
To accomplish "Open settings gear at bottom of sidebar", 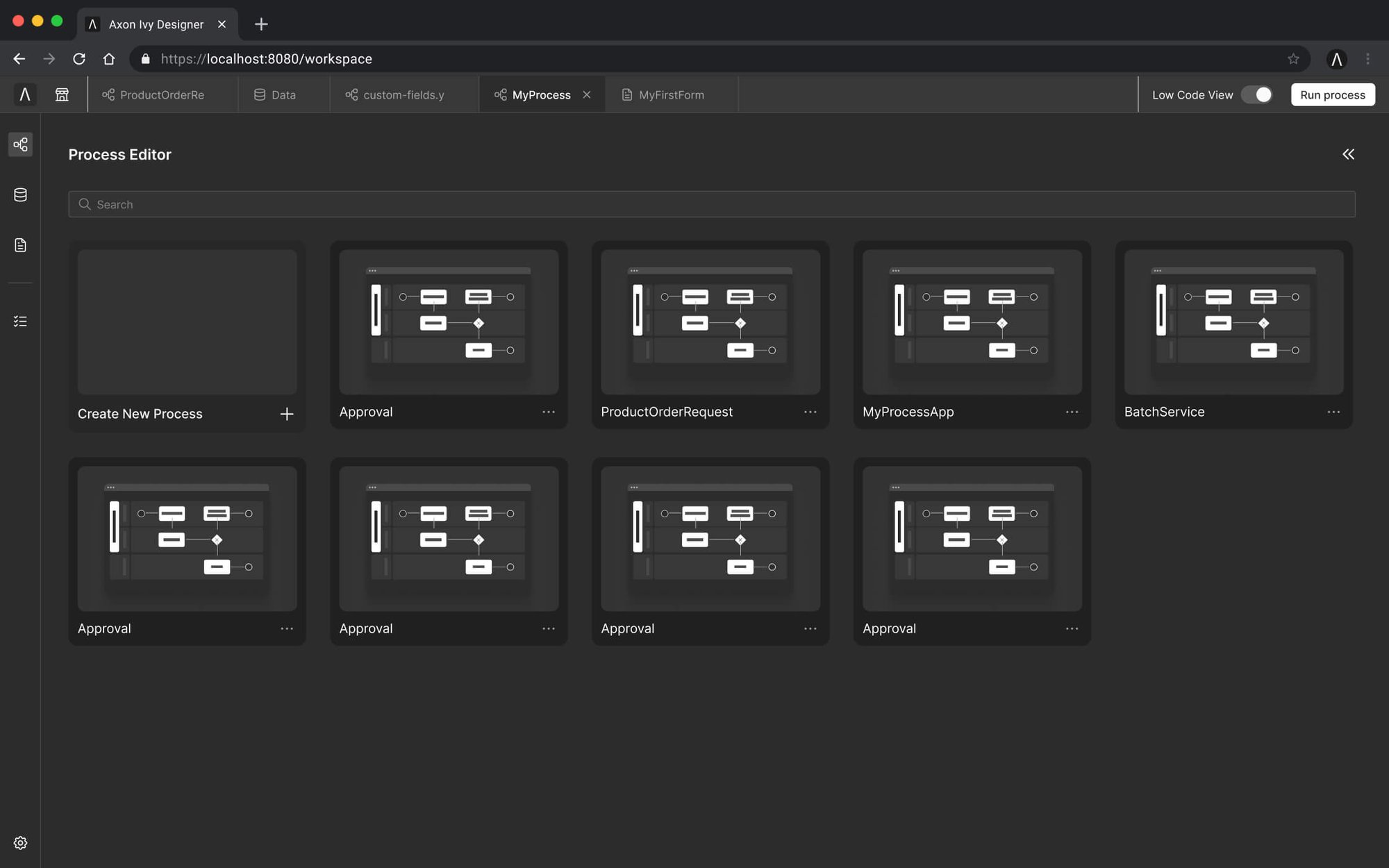I will 21,843.
